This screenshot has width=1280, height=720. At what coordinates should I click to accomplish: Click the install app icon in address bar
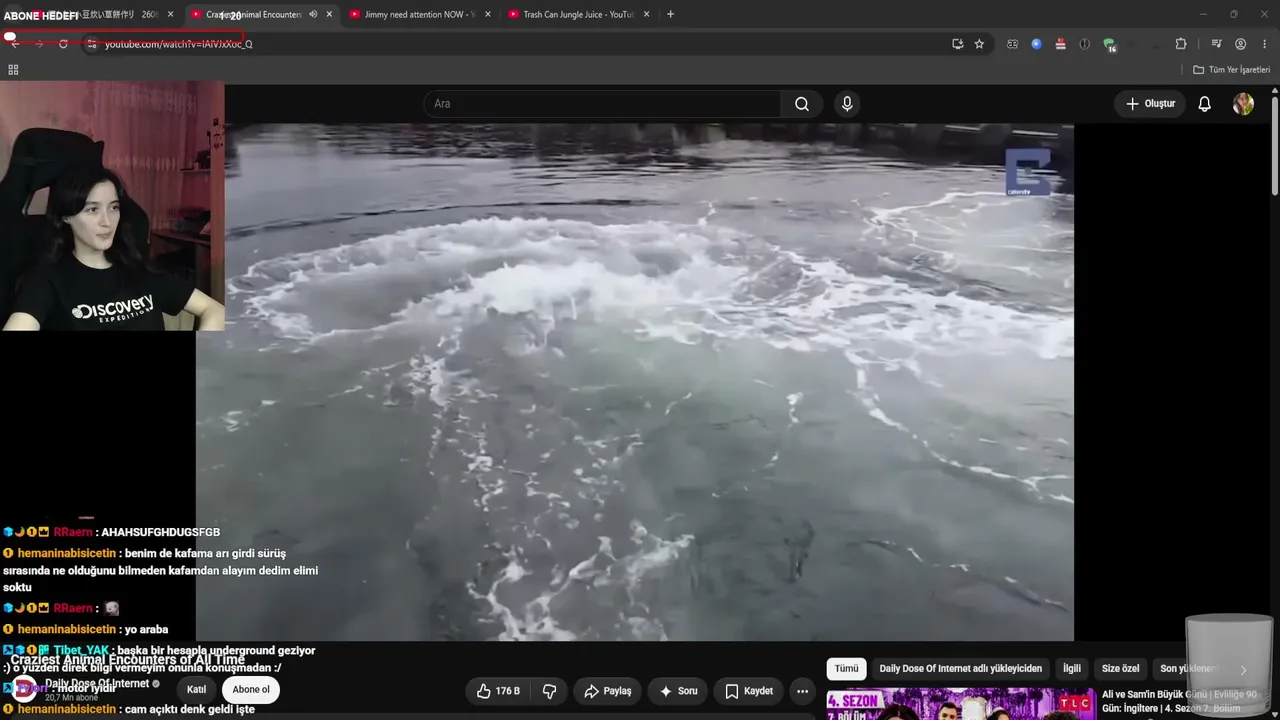957,44
